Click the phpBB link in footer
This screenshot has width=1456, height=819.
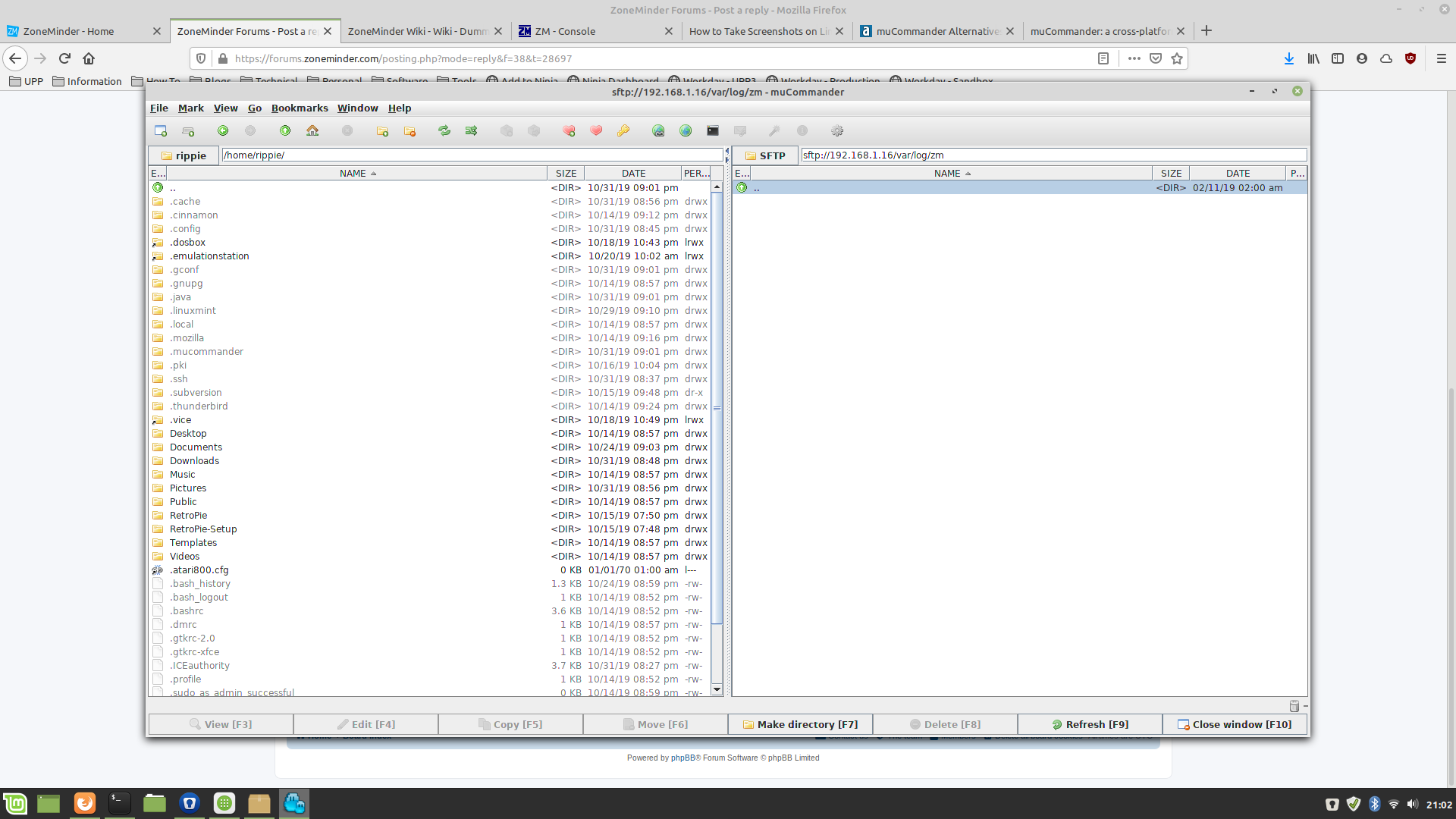[682, 758]
